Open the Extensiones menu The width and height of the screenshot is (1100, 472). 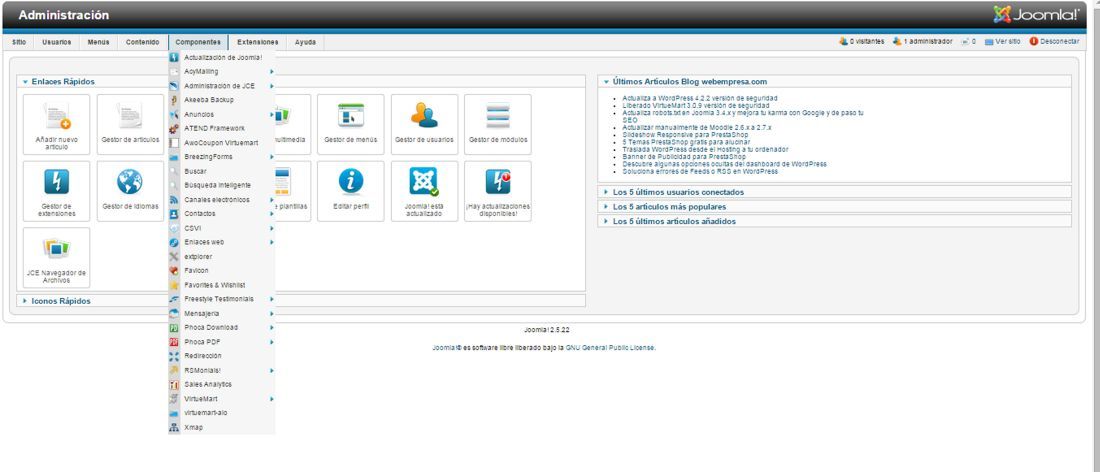click(257, 42)
